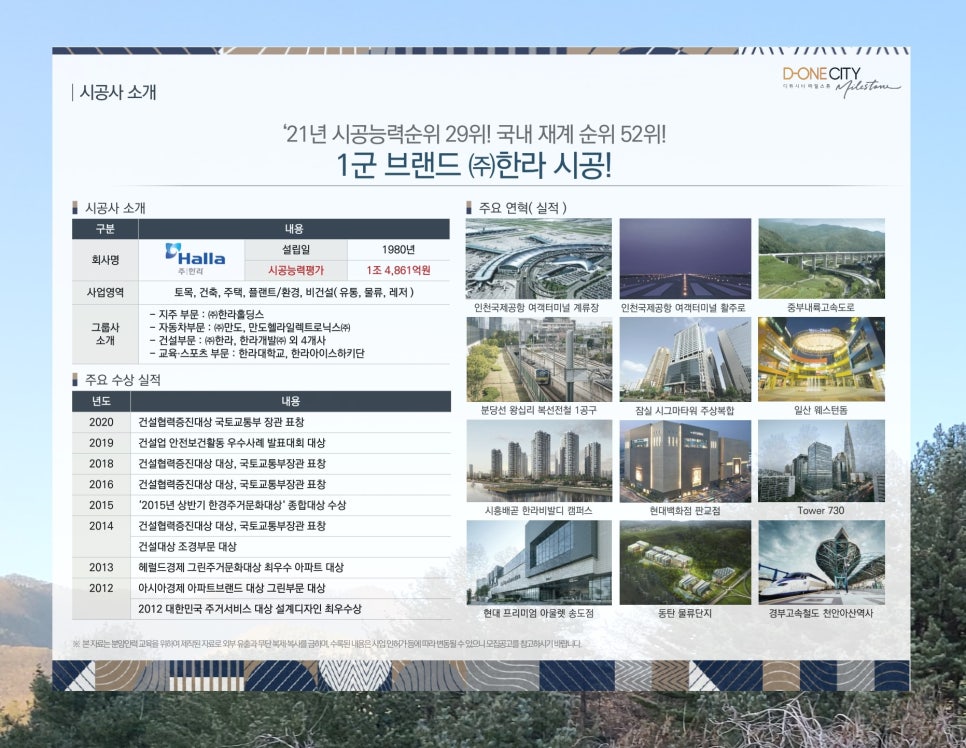The width and height of the screenshot is (966, 748).
Task: Click the 지주 부문 : ㈜한라홀딩스 line
Action: (207, 314)
